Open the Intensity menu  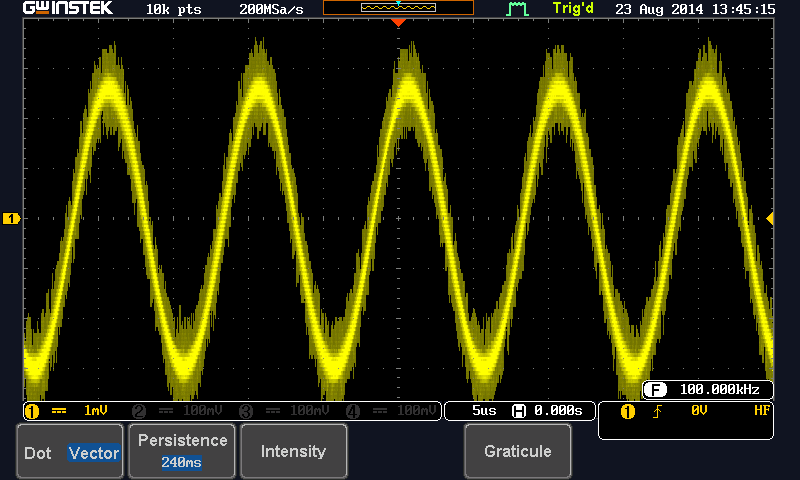pyautogui.click(x=293, y=451)
